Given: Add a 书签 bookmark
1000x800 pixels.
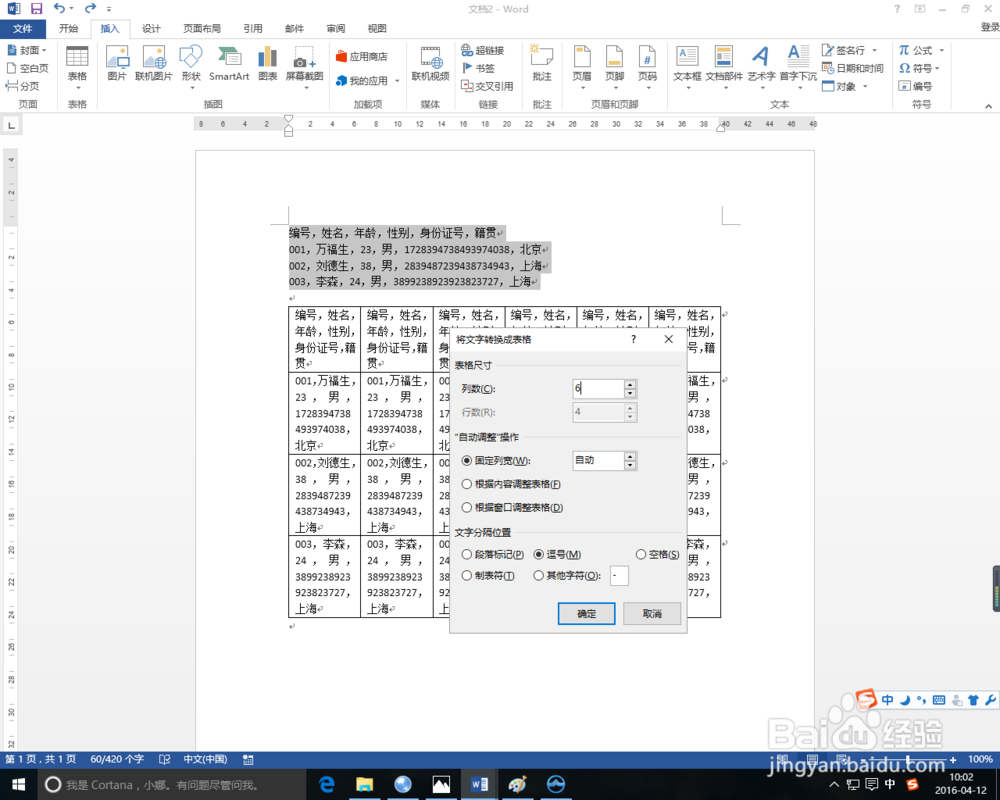Looking at the screenshot, I should click(478, 68).
